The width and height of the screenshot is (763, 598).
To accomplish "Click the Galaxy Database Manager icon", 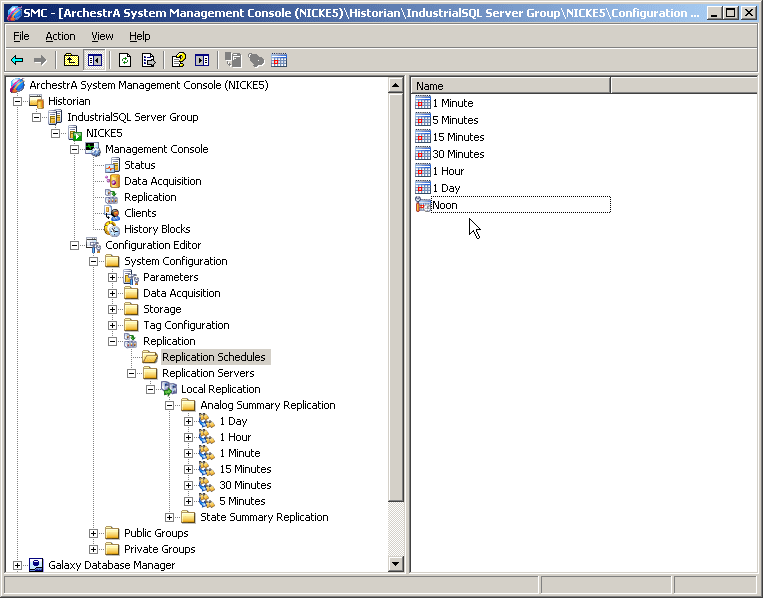I will point(36,565).
